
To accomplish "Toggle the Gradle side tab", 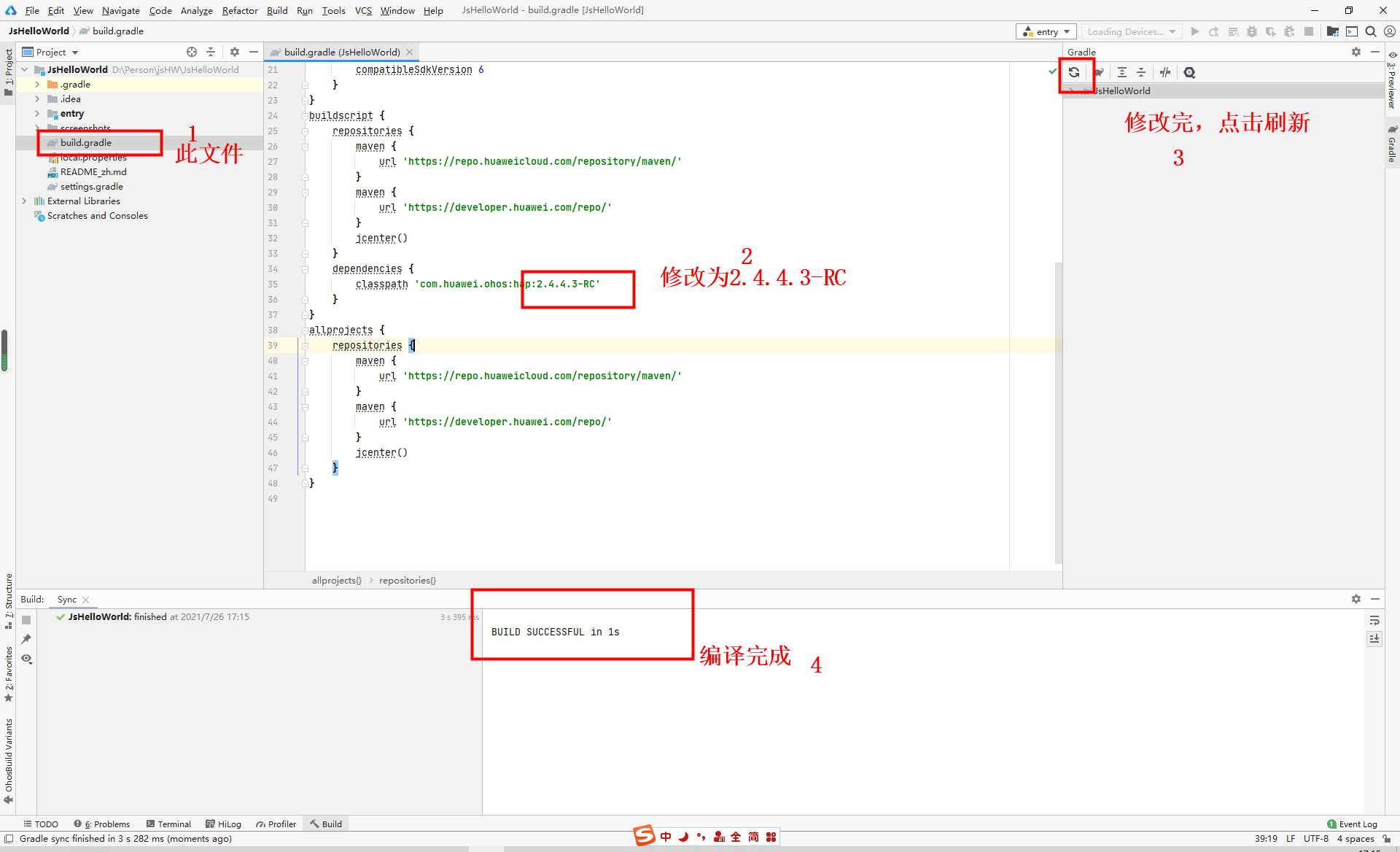I will [x=1392, y=144].
